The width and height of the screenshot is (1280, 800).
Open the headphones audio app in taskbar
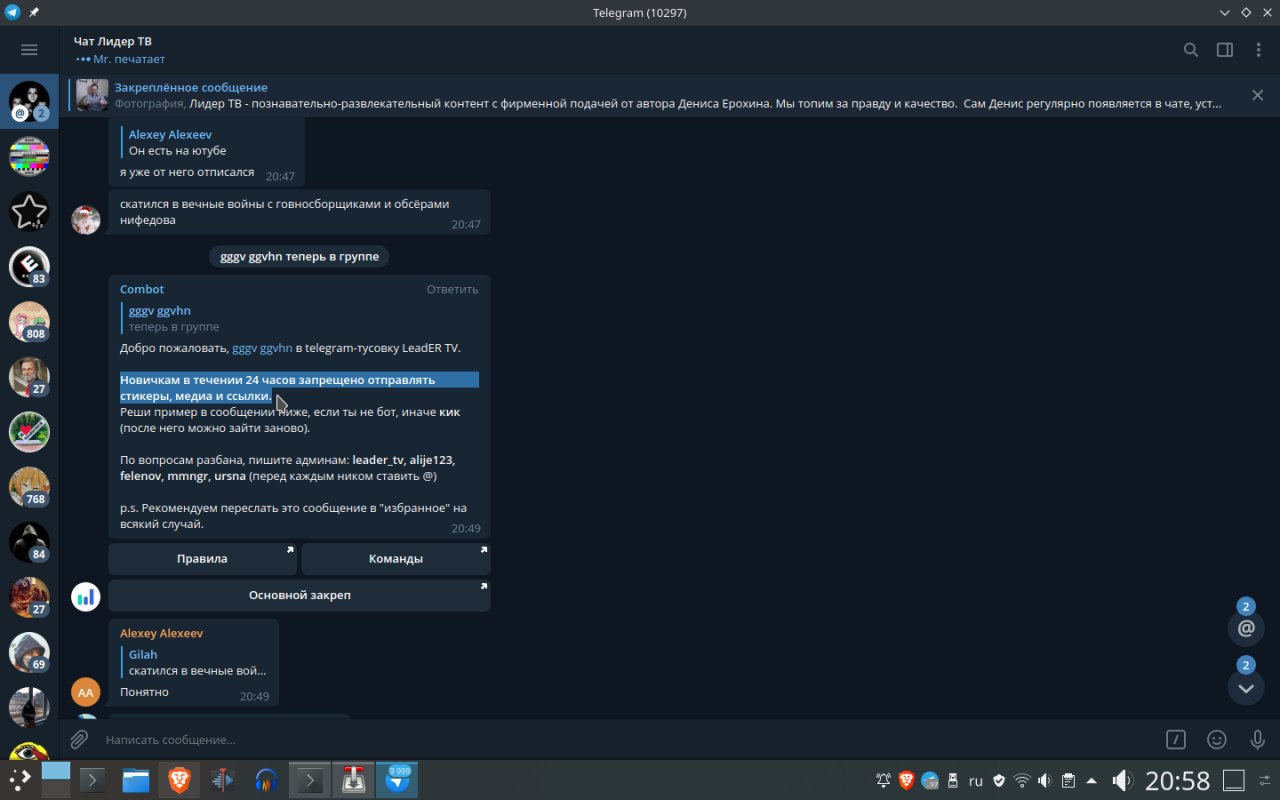[x=266, y=780]
